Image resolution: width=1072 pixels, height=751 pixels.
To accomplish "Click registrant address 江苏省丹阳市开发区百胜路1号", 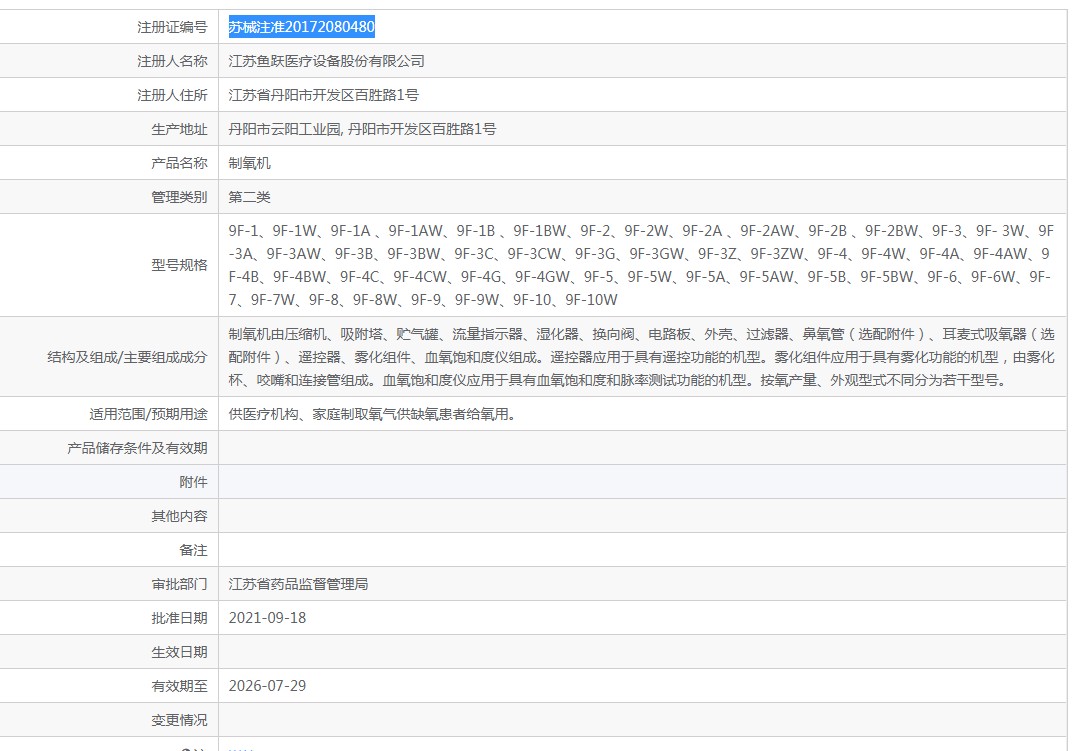I will coord(323,95).
